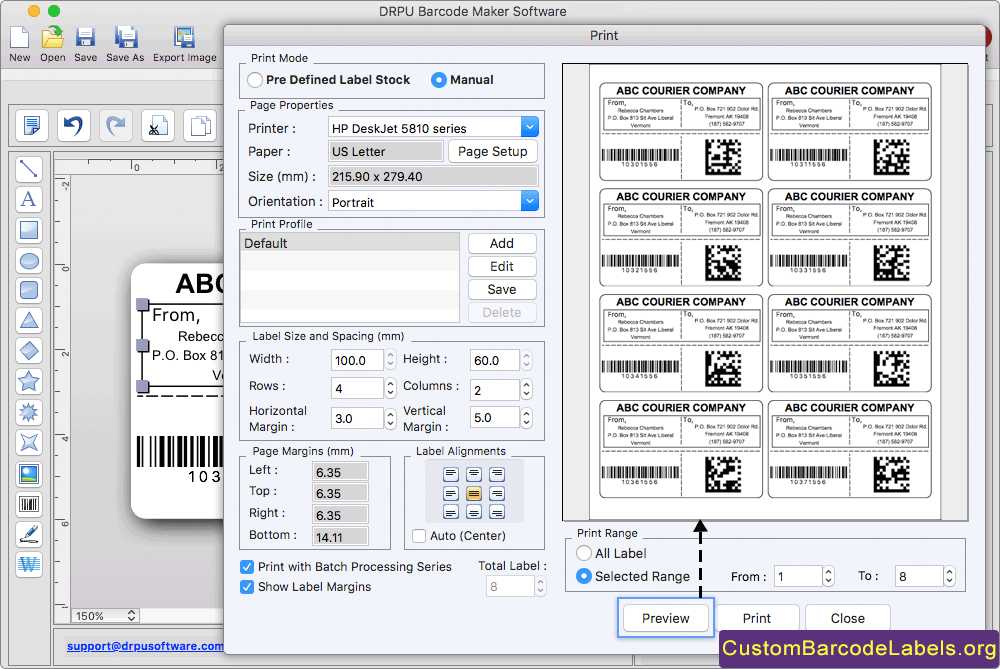This screenshot has width=1000, height=669.
Task: Click the Horizontal Margin stepper
Action: 390,418
